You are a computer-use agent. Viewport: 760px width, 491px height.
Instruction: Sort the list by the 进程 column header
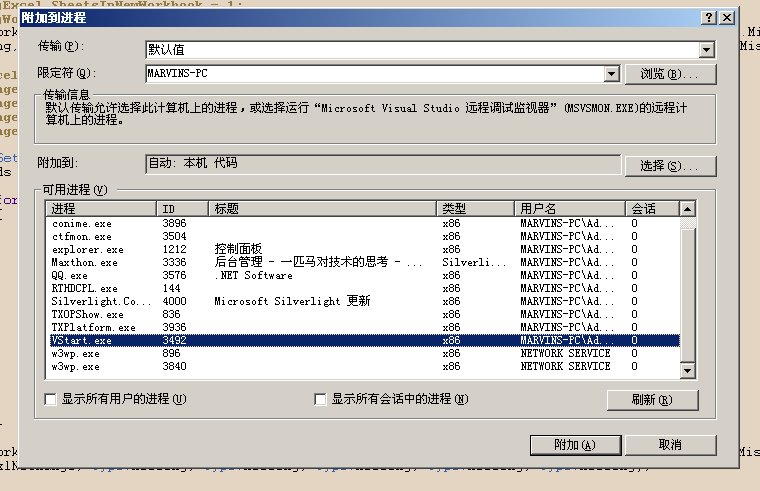click(x=101, y=209)
